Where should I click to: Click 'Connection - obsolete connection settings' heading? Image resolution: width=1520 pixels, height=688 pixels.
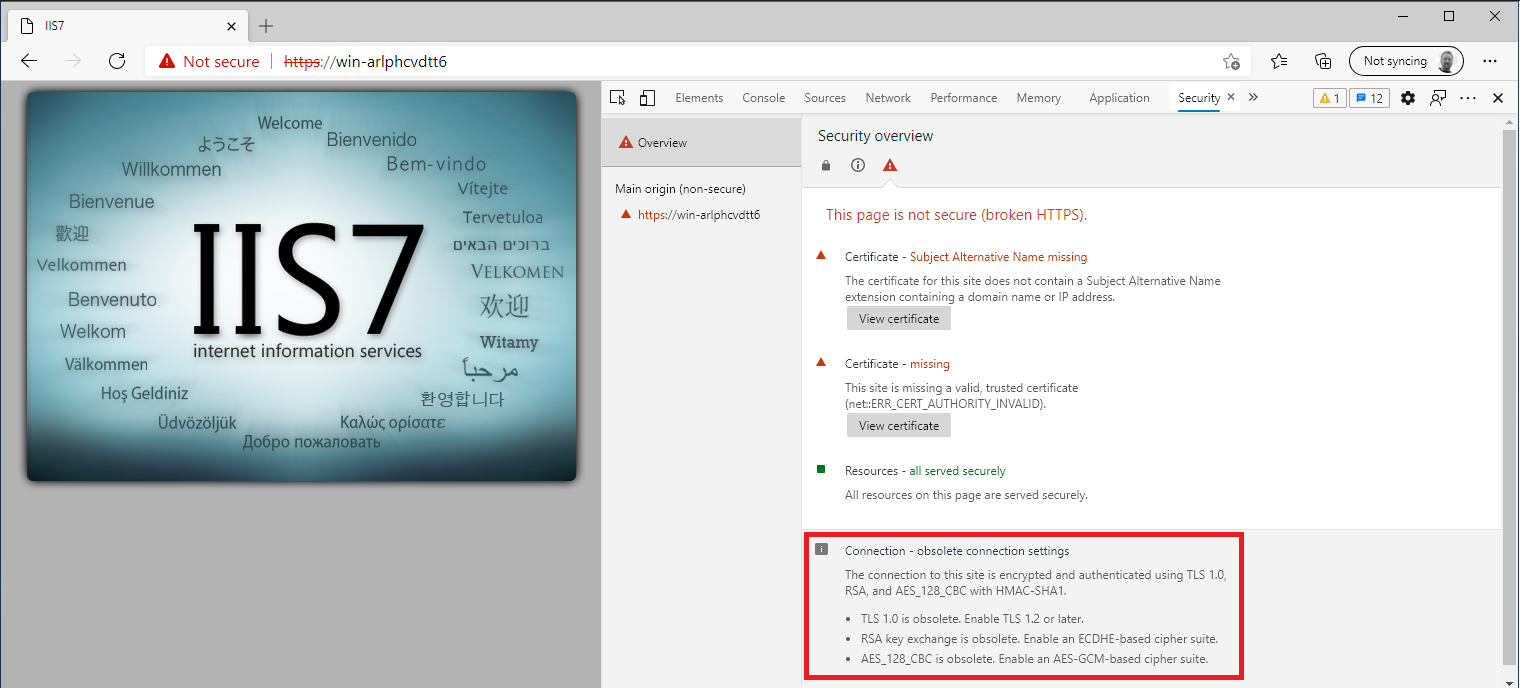pos(957,551)
